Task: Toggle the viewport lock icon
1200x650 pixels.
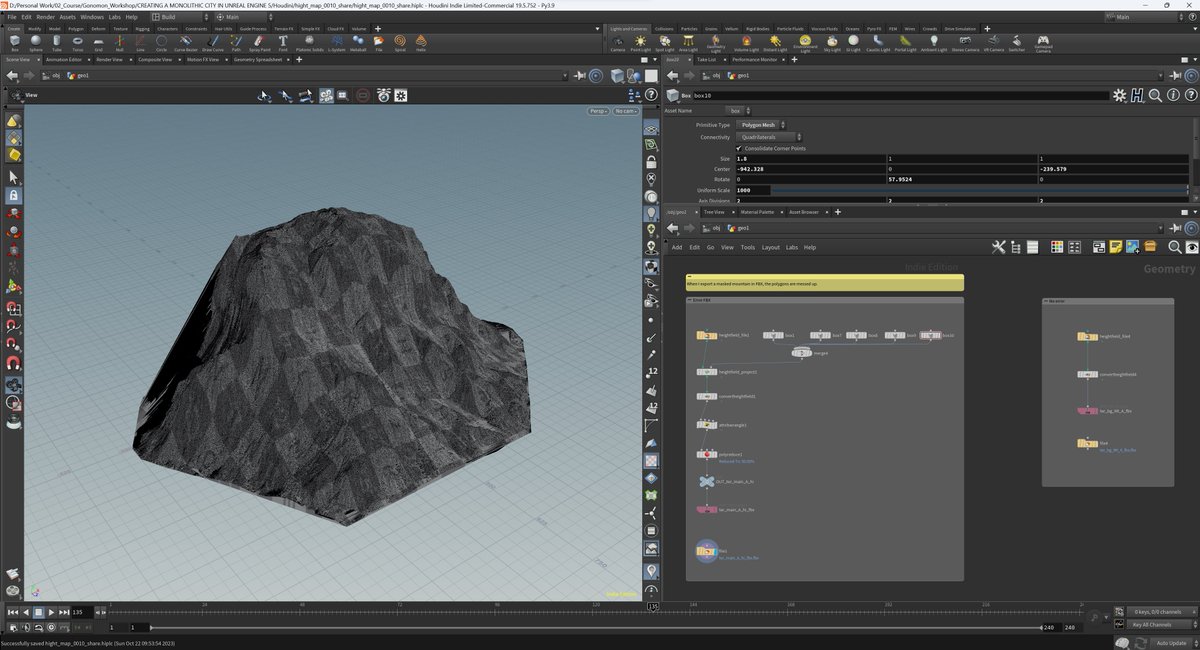Action: (x=651, y=162)
